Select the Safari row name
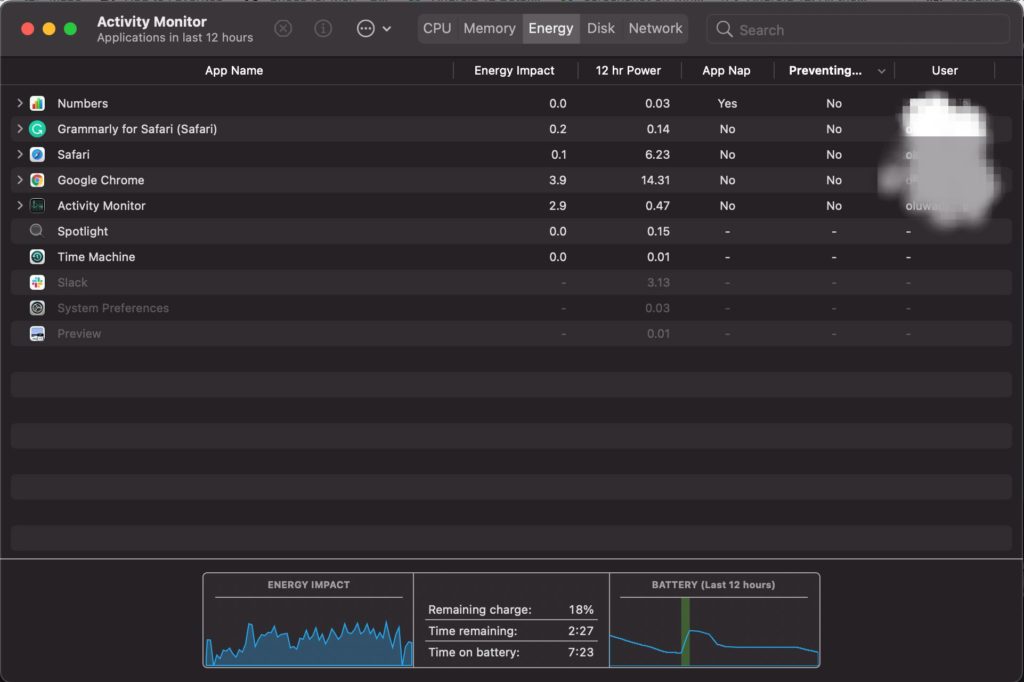Viewport: 1024px width, 682px height. tap(73, 154)
